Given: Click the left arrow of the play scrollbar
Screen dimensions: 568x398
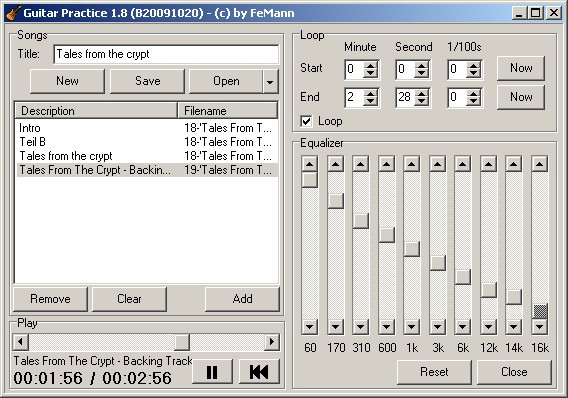Looking at the screenshot, I should (x=21, y=342).
